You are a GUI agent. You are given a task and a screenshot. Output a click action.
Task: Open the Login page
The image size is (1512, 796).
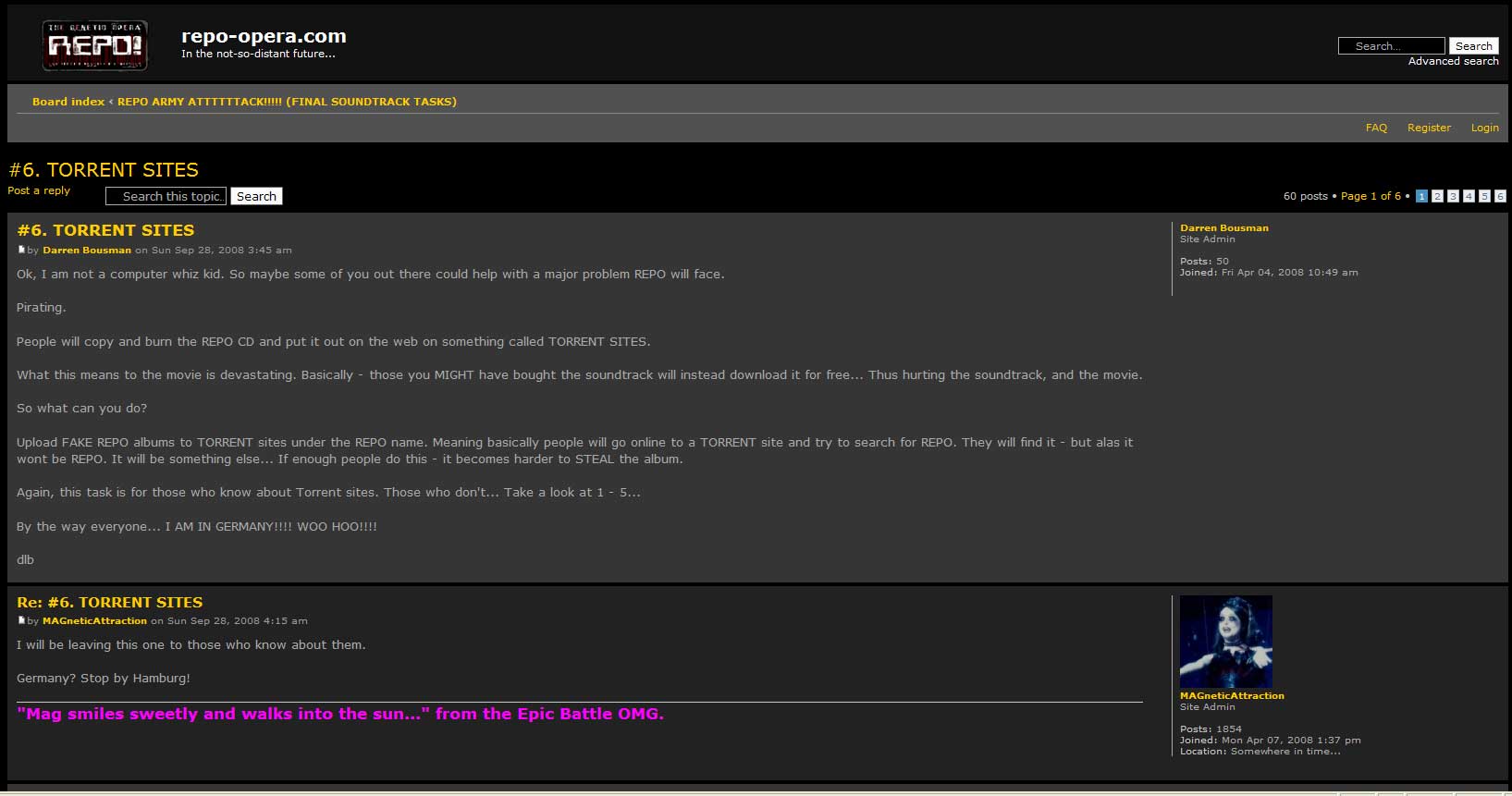[1485, 128]
